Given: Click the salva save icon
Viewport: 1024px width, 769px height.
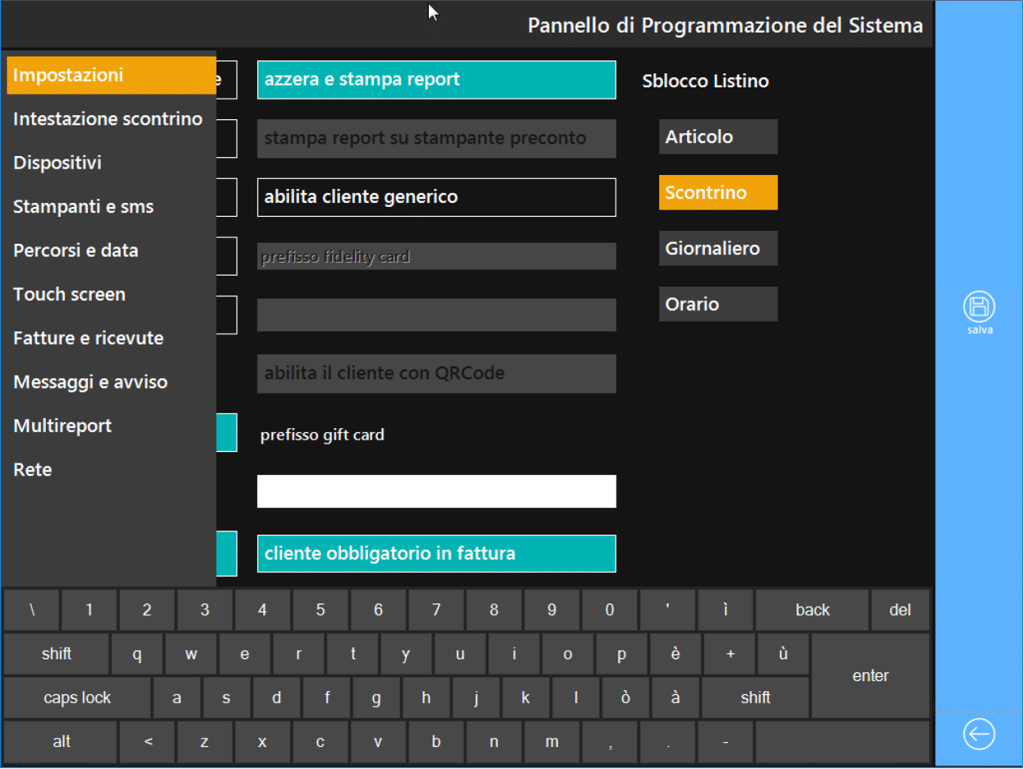Looking at the screenshot, I should point(979,307).
